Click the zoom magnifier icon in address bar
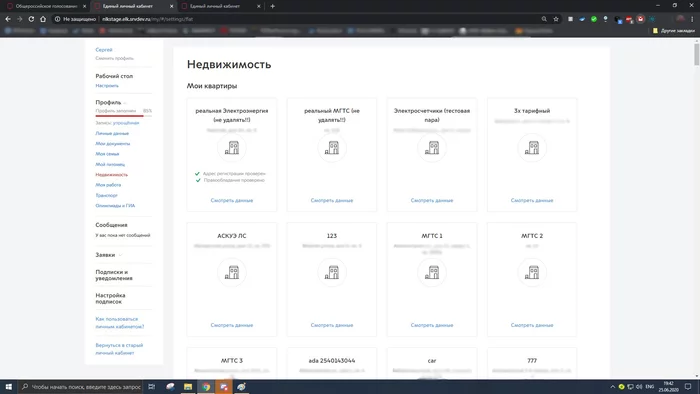700x394 pixels. 544,19
